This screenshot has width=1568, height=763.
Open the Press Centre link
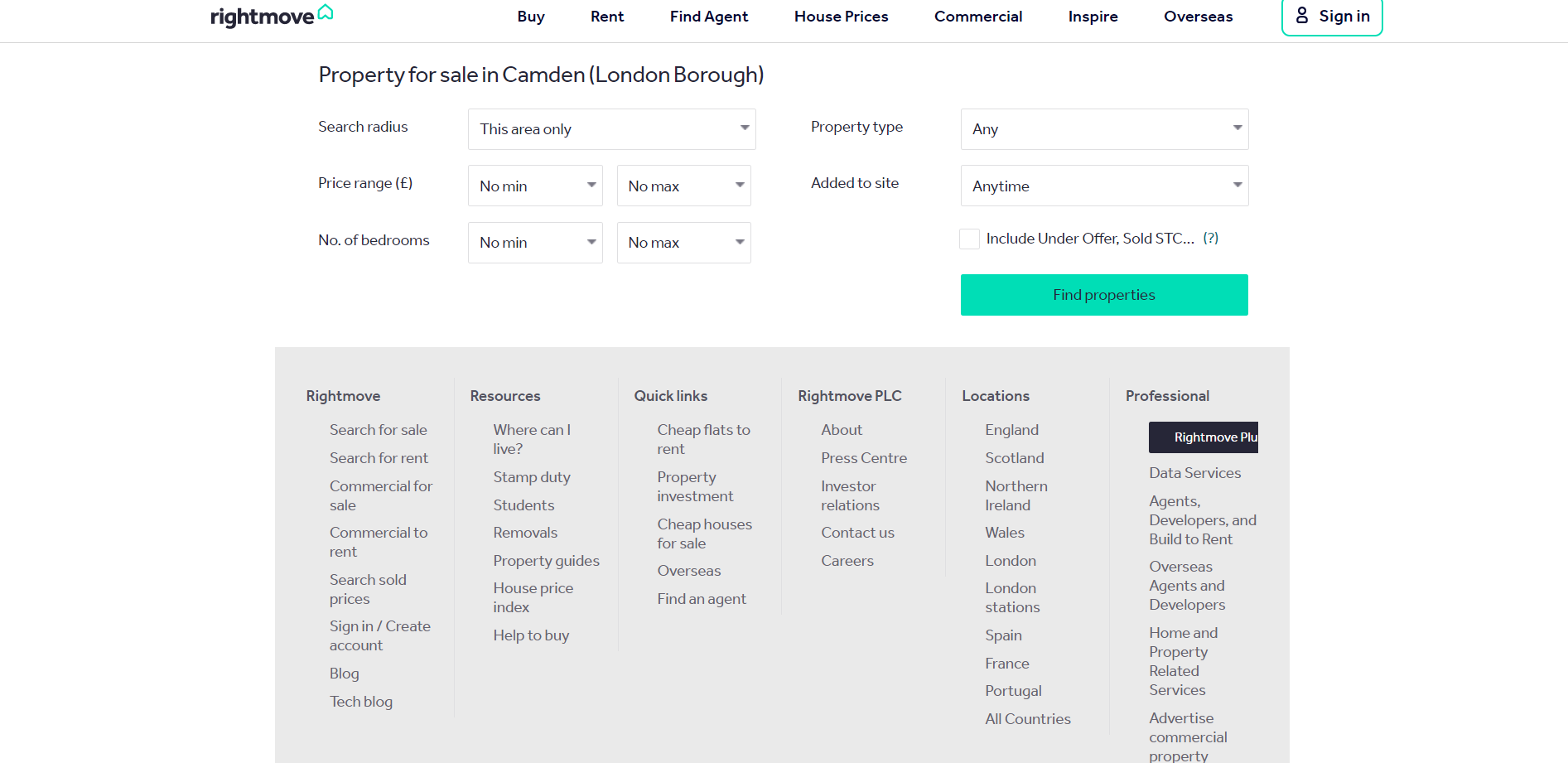[x=864, y=458]
